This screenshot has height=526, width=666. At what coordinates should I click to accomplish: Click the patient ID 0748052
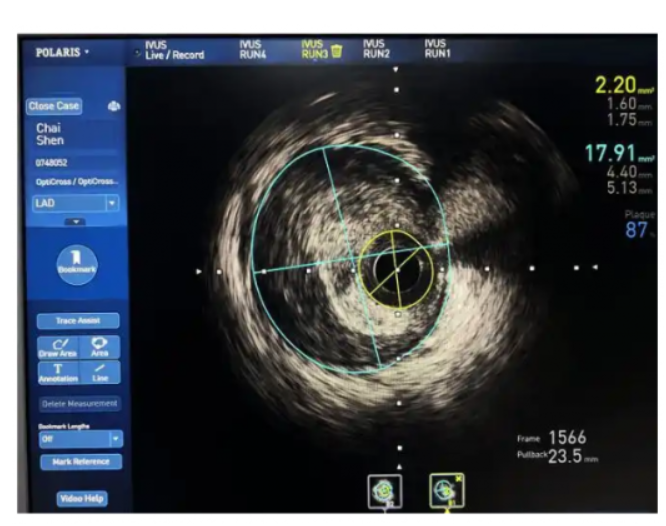pos(51,163)
